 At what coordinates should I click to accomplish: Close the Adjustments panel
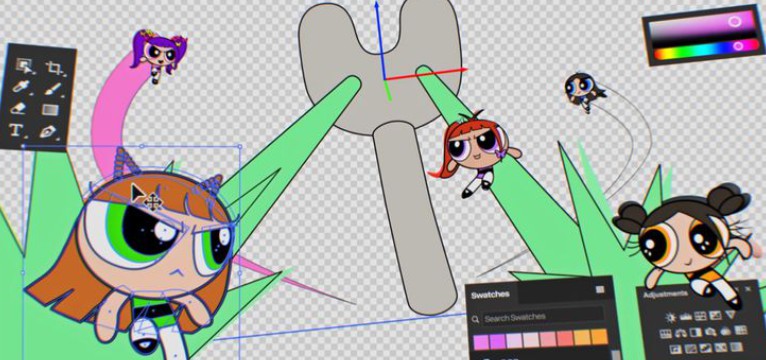click(748, 289)
